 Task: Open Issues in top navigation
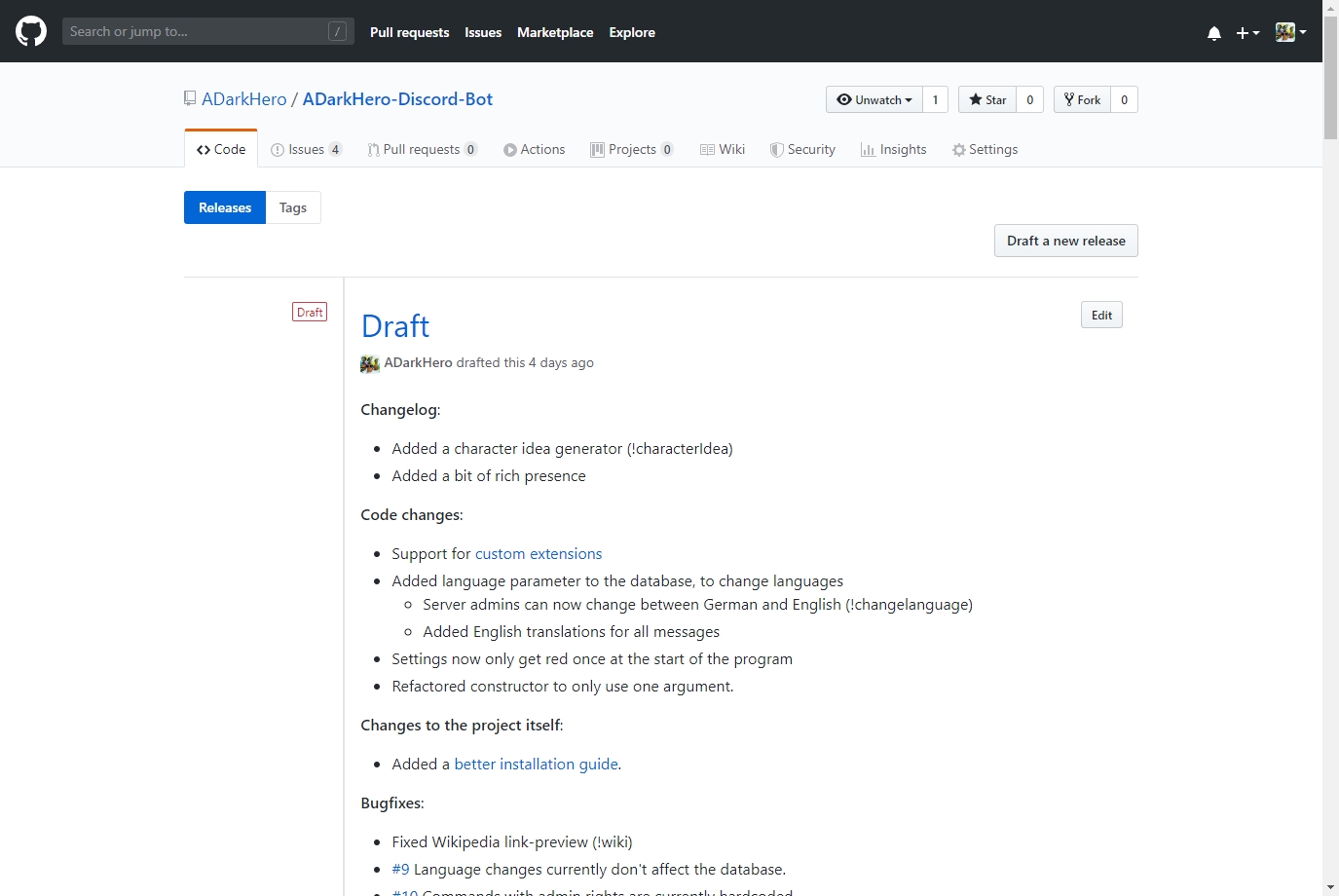point(483,32)
